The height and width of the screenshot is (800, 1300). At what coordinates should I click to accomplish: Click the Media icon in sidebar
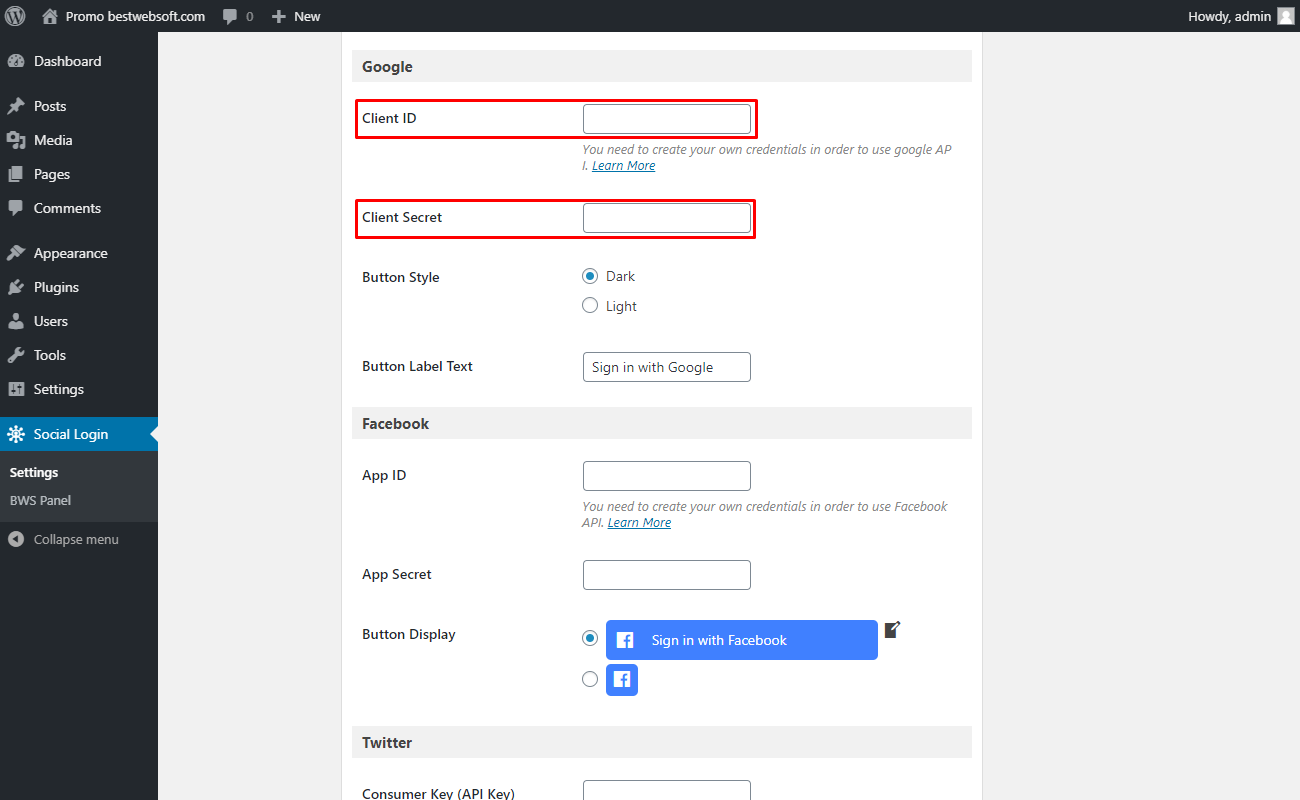16,140
